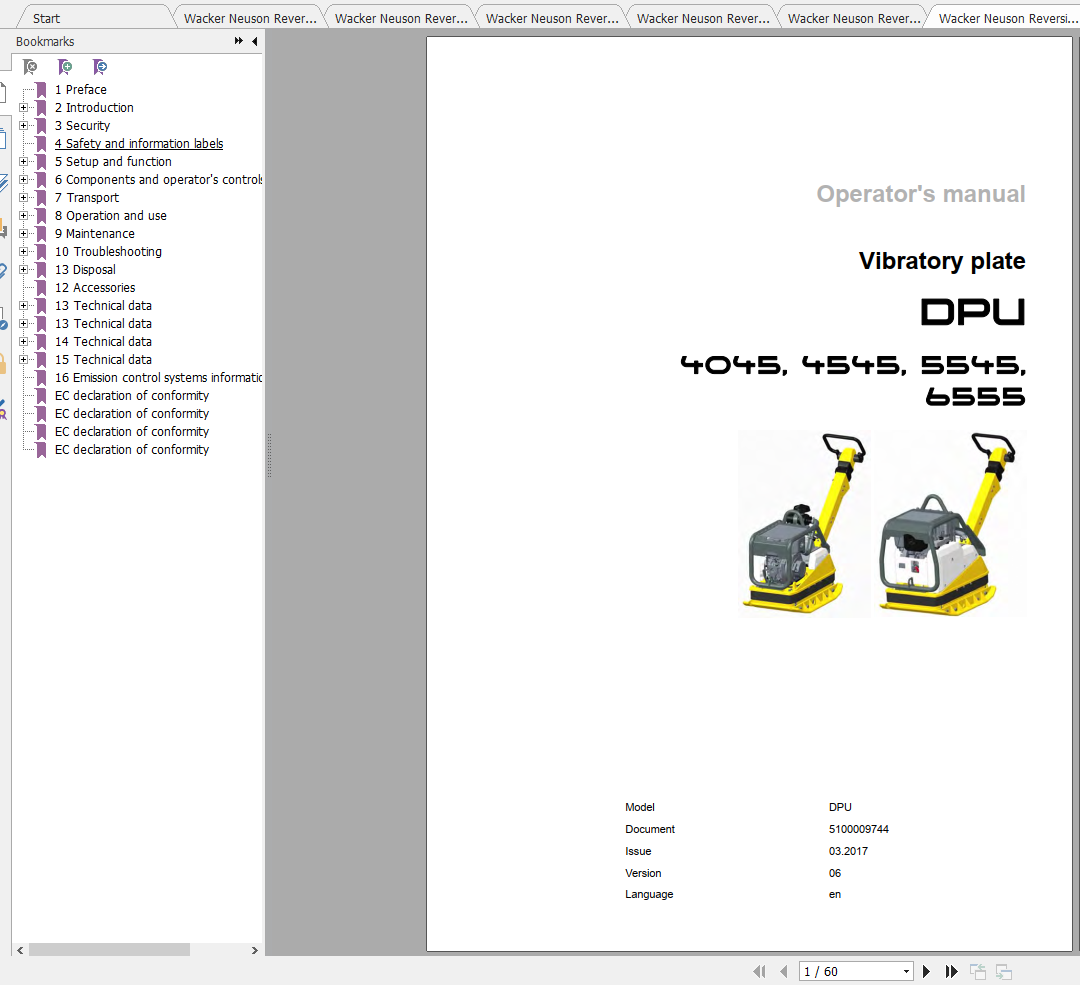1080x985 pixels.
Task: Collapse the Bookmarks panel with the left arrow
Action: (255, 41)
